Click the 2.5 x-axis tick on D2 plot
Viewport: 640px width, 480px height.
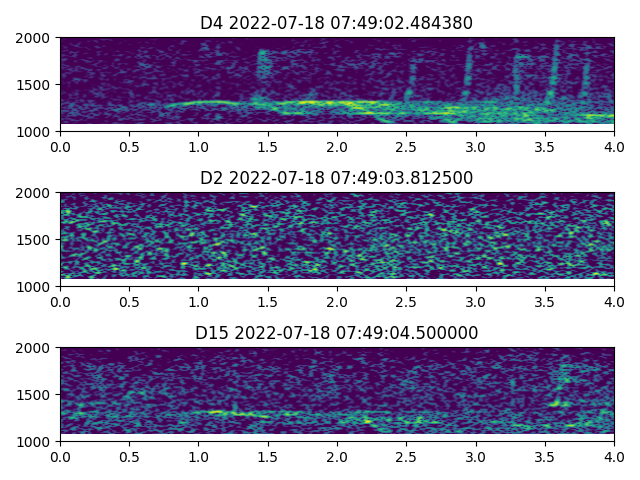tap(406, 302)
